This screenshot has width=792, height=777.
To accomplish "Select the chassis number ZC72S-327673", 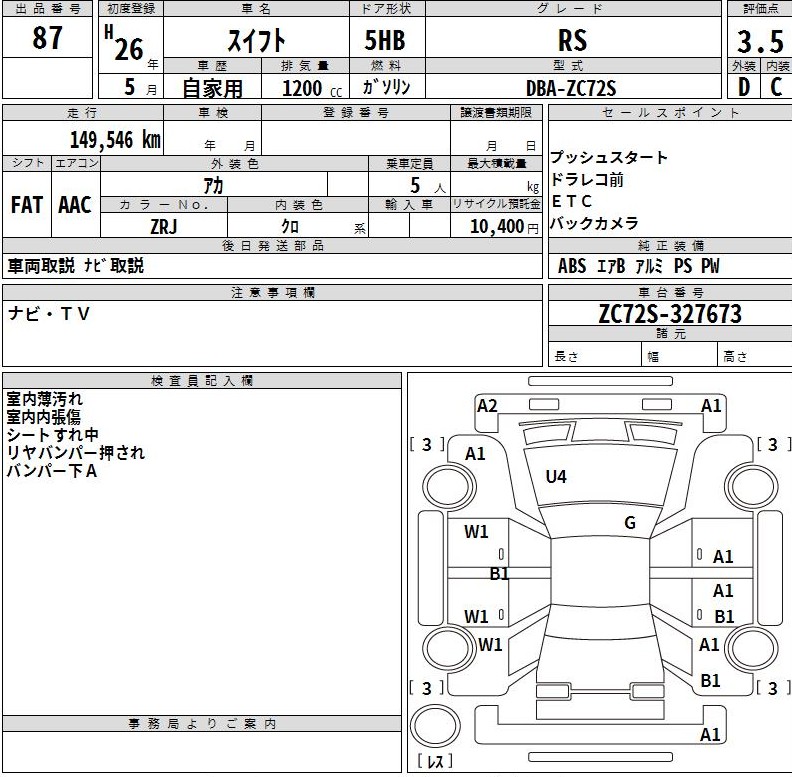I will pyautogui.click(x=670, y=314).
